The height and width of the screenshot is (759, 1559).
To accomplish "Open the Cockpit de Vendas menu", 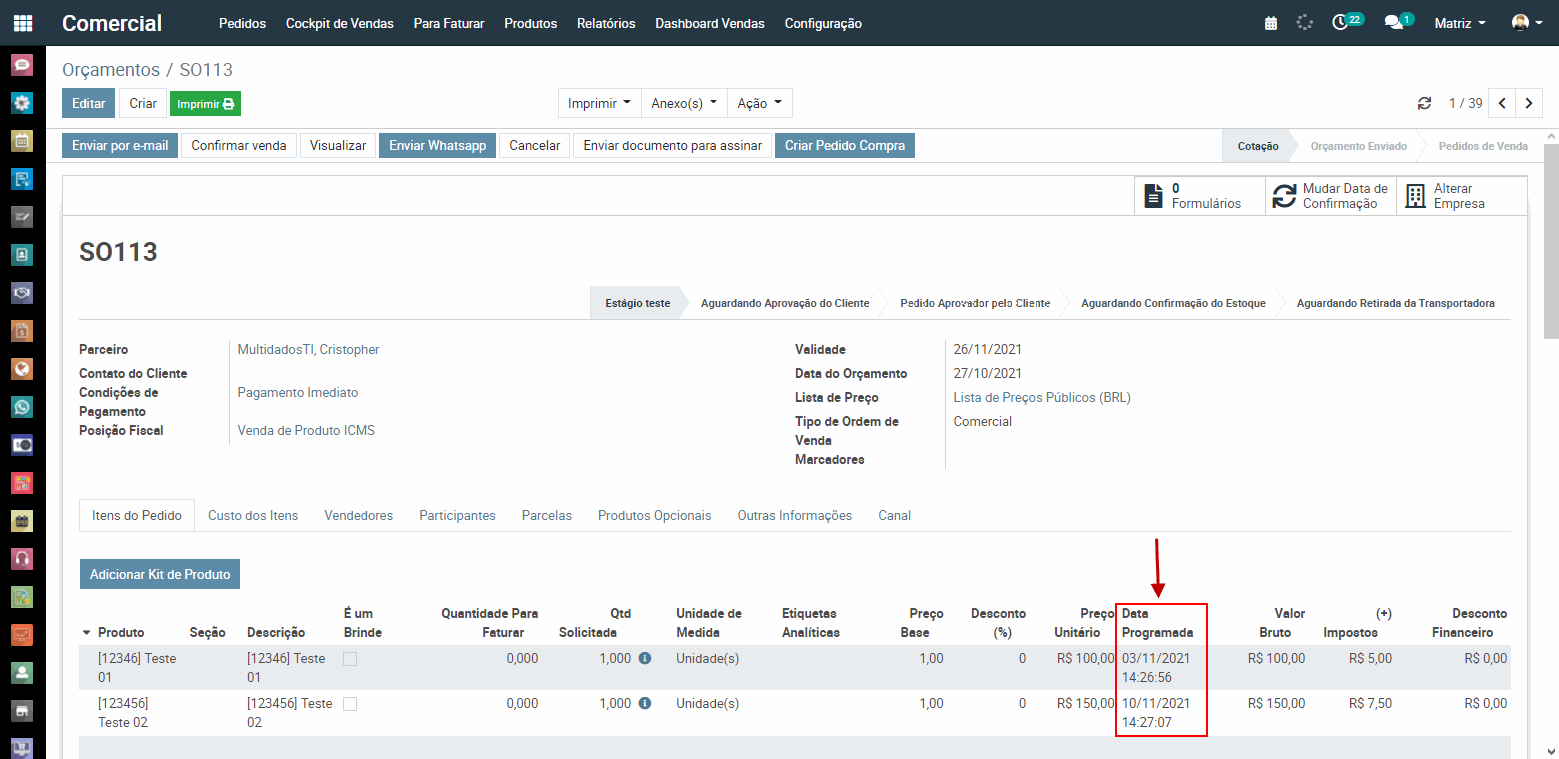I will [339, 23].
